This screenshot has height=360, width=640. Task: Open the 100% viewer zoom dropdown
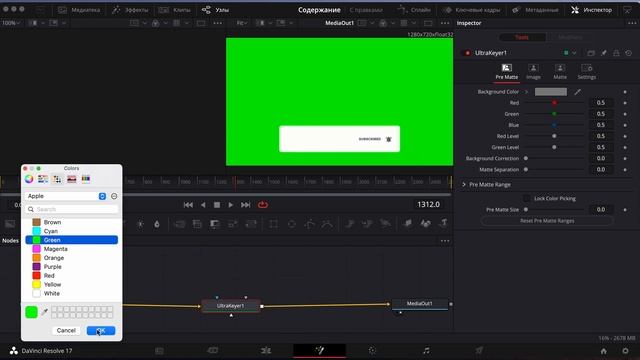point(11,23)
